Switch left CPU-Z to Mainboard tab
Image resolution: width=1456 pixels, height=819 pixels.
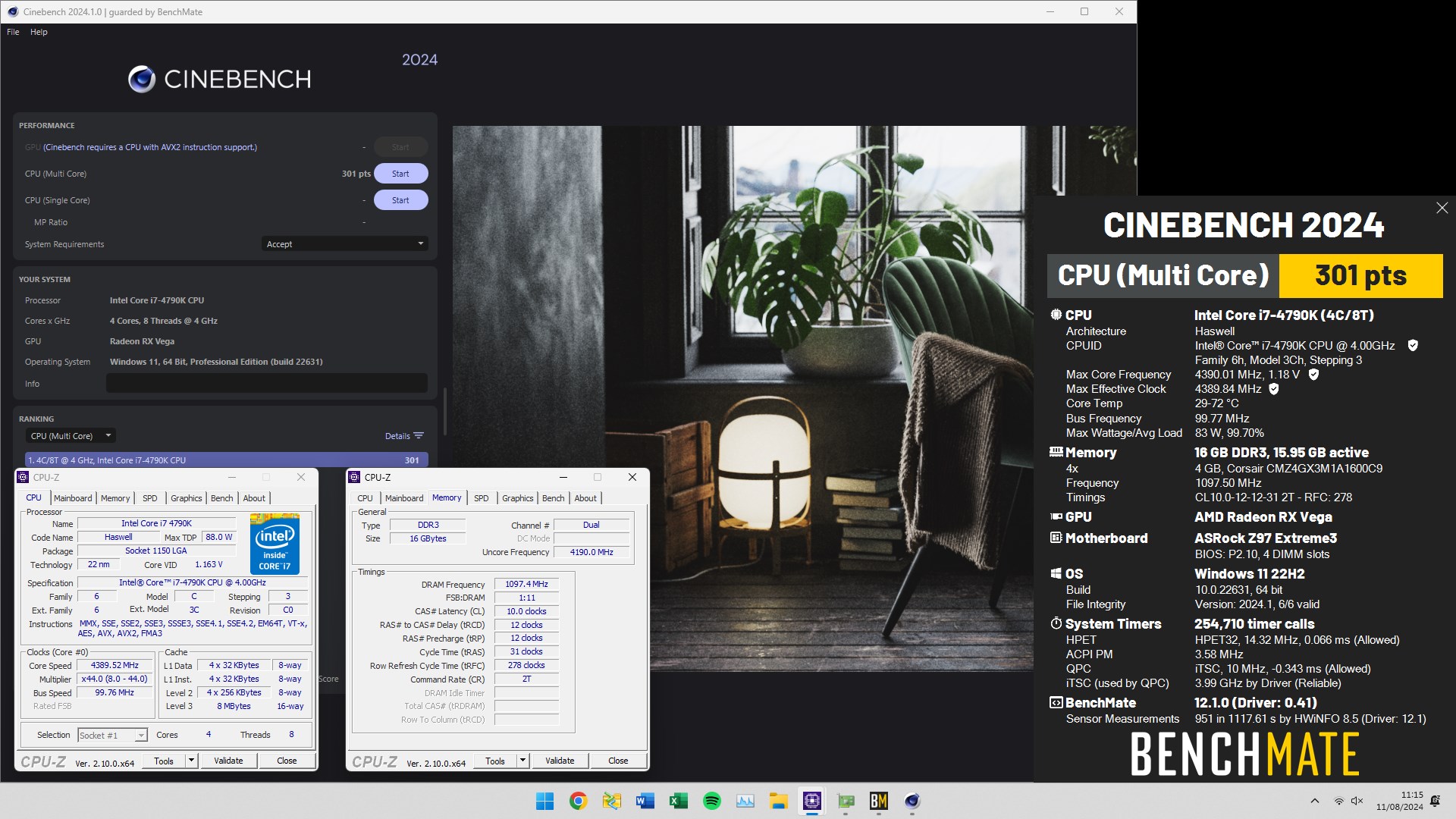click(x=73, y=498)
